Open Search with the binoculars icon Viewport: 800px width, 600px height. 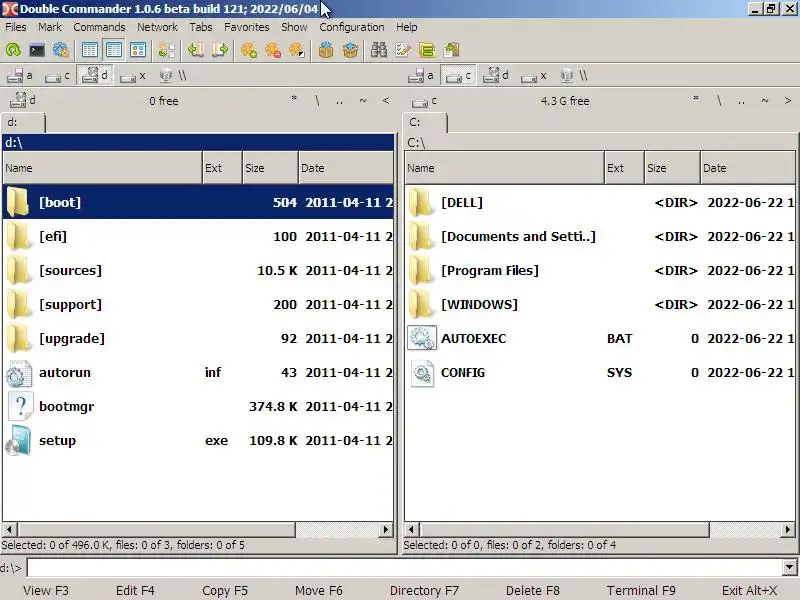[379, 50]
